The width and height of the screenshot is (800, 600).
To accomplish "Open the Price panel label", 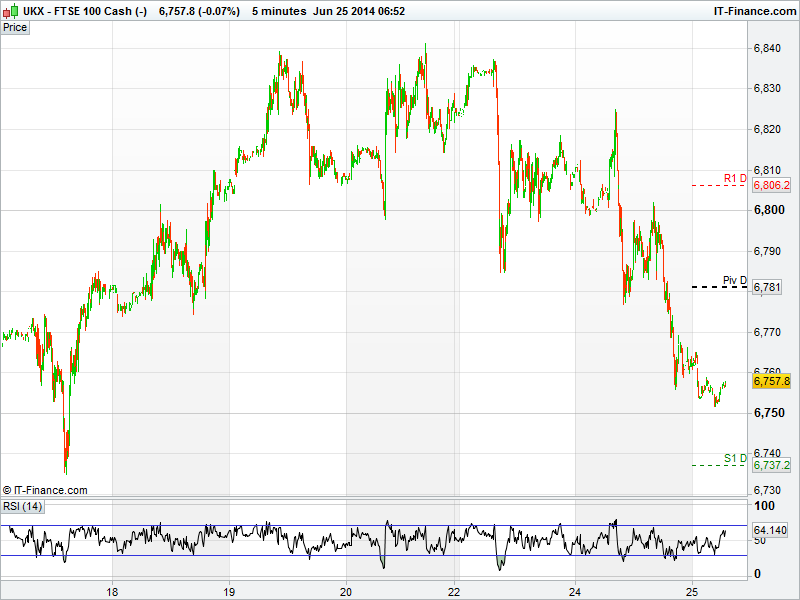I will tap(15, 27).
